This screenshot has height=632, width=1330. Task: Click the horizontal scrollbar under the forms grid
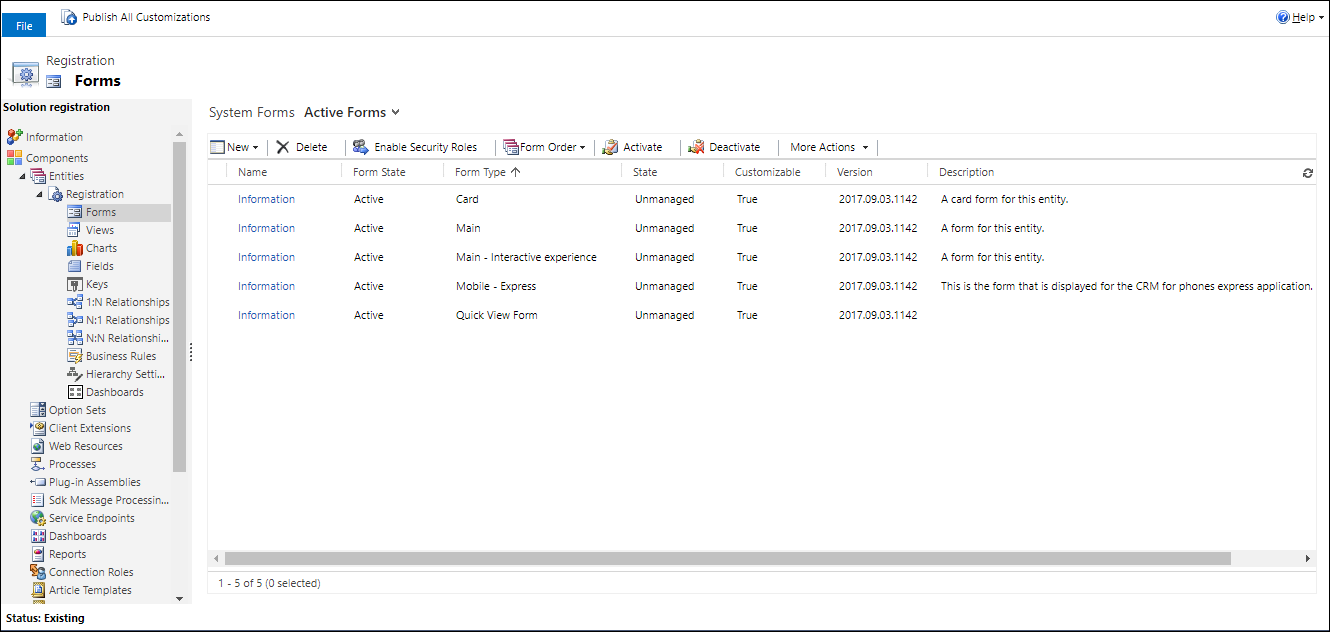pyautogui.click(x=728, y=558)
